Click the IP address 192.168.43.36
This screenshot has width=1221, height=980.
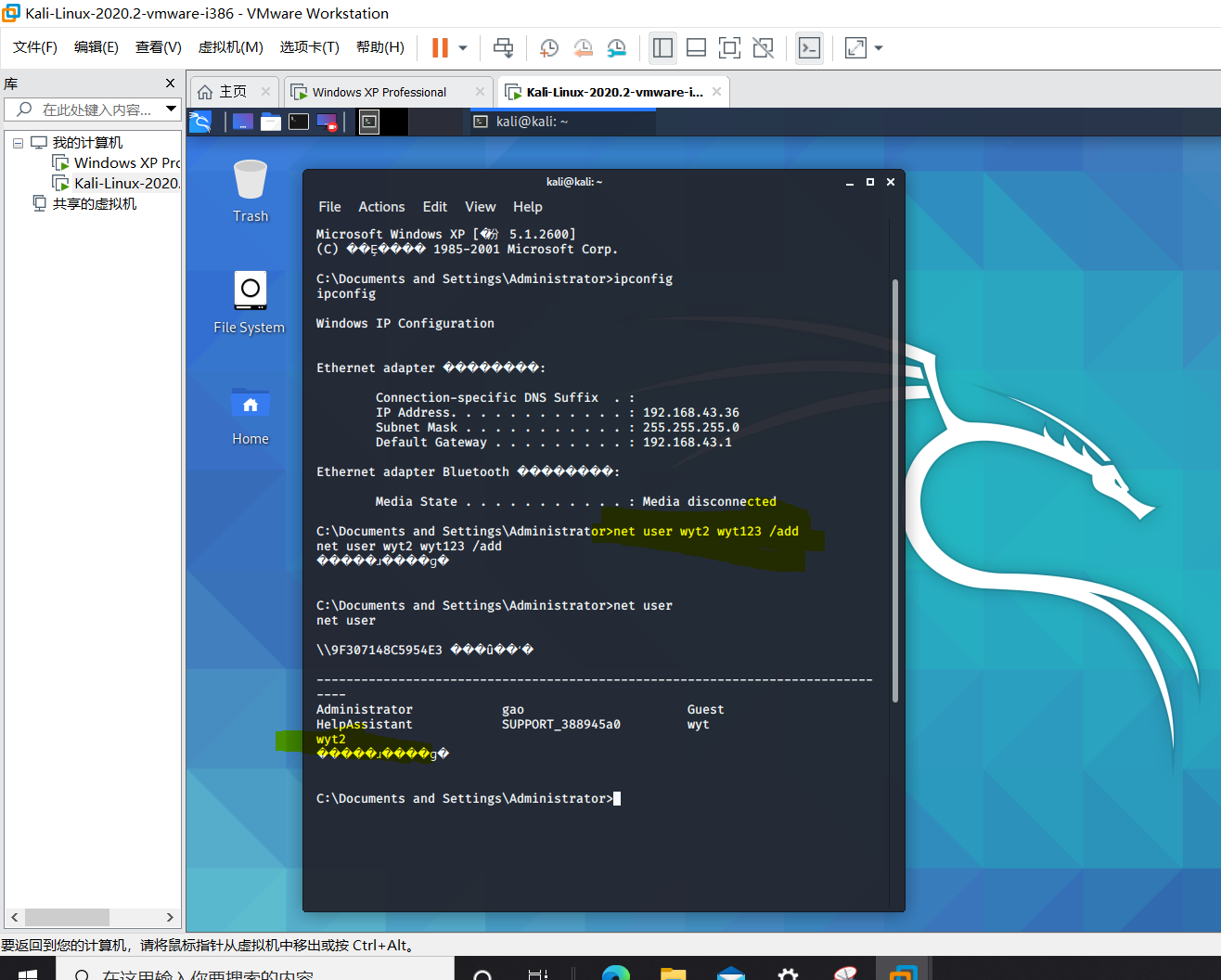coord(691,413)
